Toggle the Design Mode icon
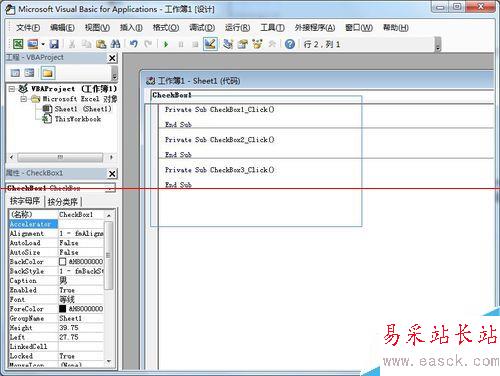The height and width of the screenshot is (376, 500). (x=210, y=44)
